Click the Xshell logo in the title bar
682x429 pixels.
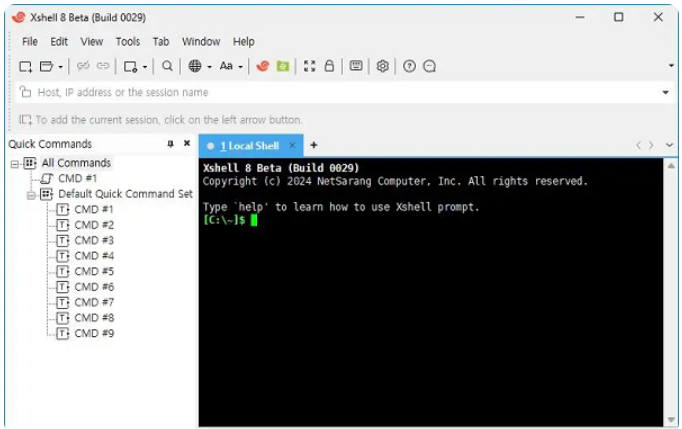[19, 17]
